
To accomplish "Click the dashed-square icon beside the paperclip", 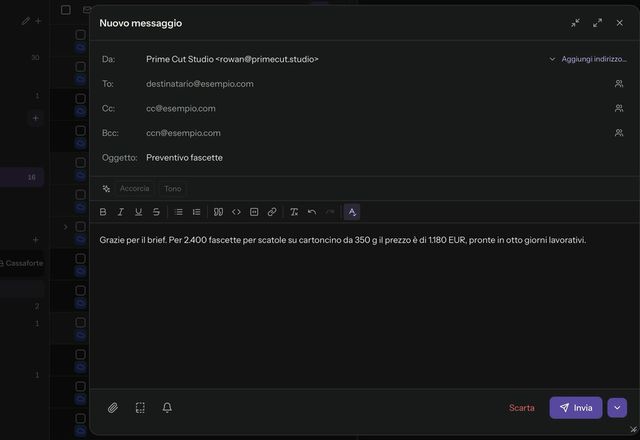I will click(140, 408).
